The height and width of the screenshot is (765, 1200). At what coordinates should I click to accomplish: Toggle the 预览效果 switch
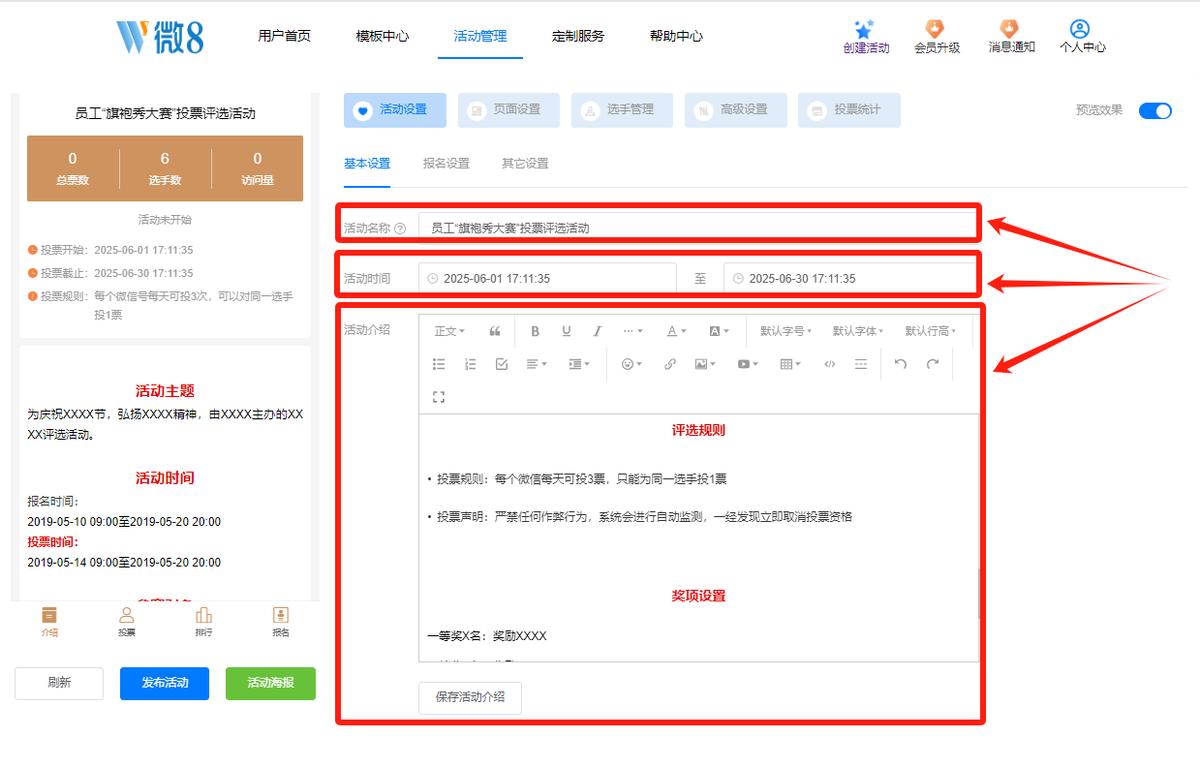tap(1155, 110)
